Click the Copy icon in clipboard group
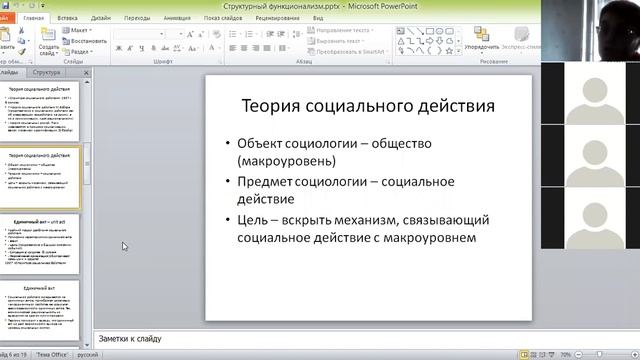 tap(22, 41)
